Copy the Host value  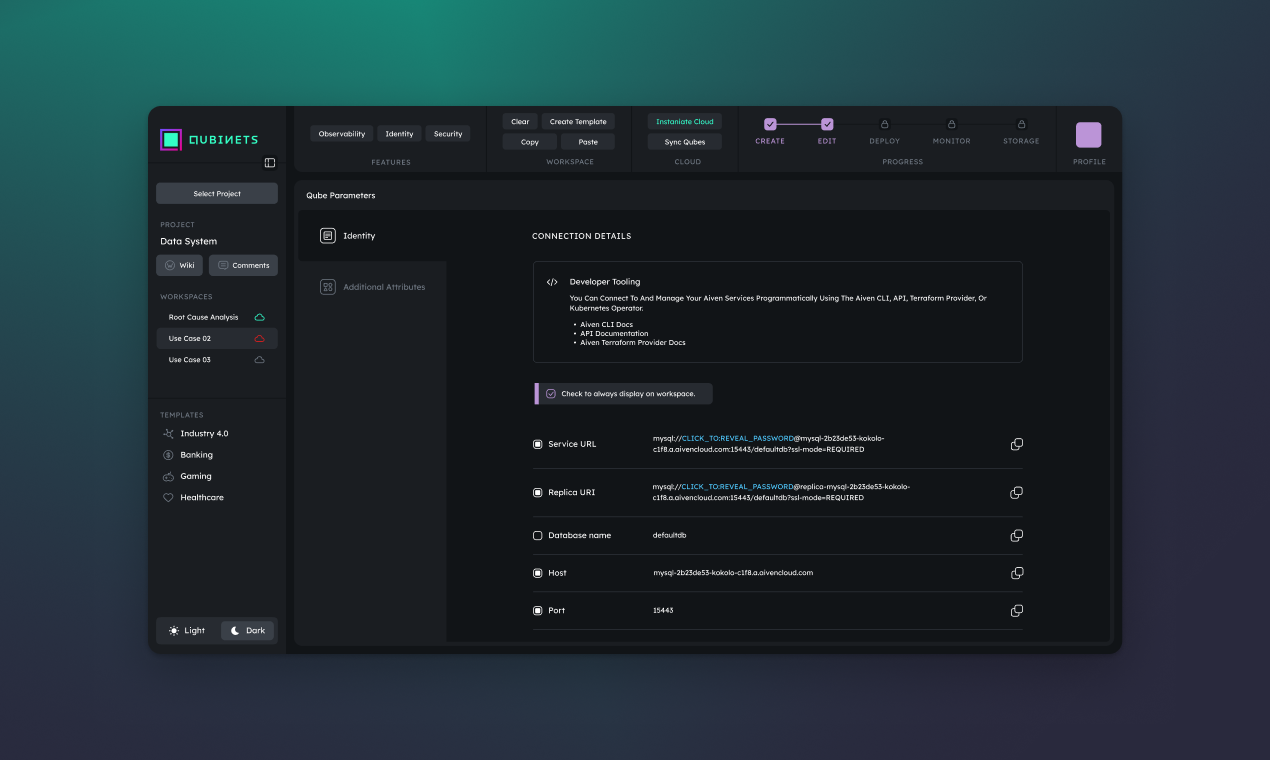coord(1017,573)
